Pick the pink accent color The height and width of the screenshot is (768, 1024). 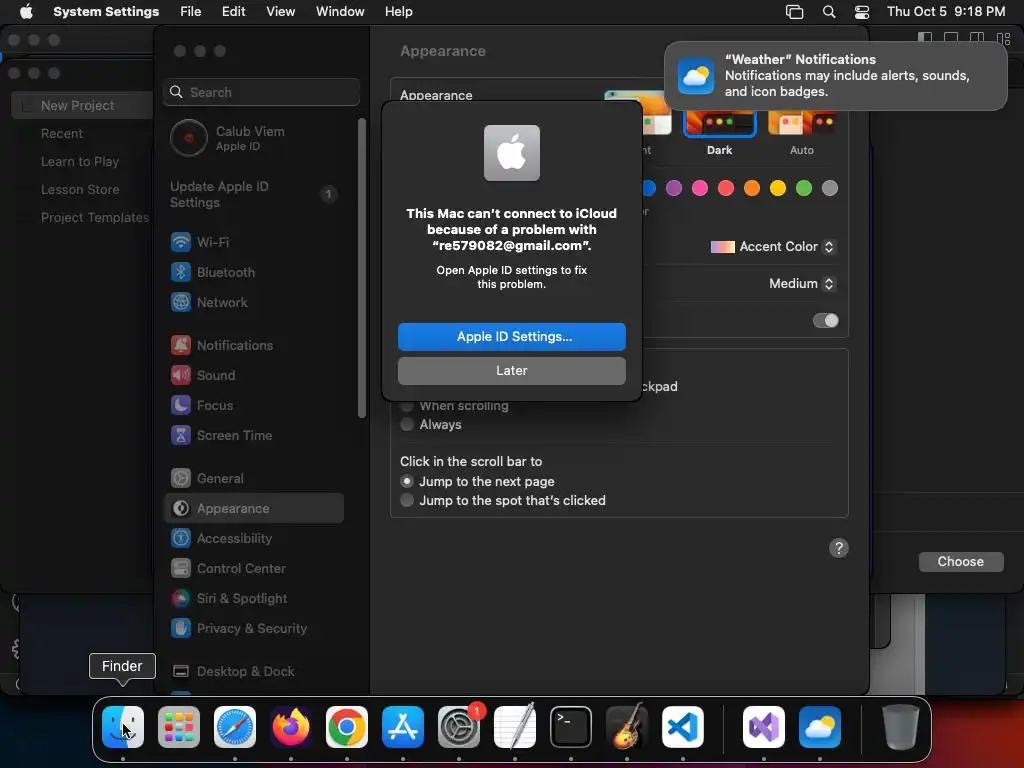pos(700,188)
